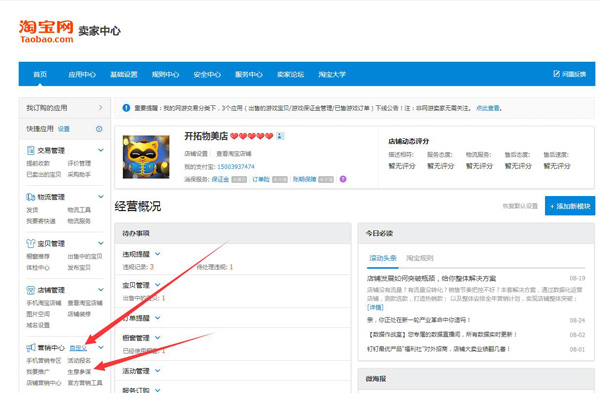Expand the 订单提醒 chevron

click(x=158, y=318)
